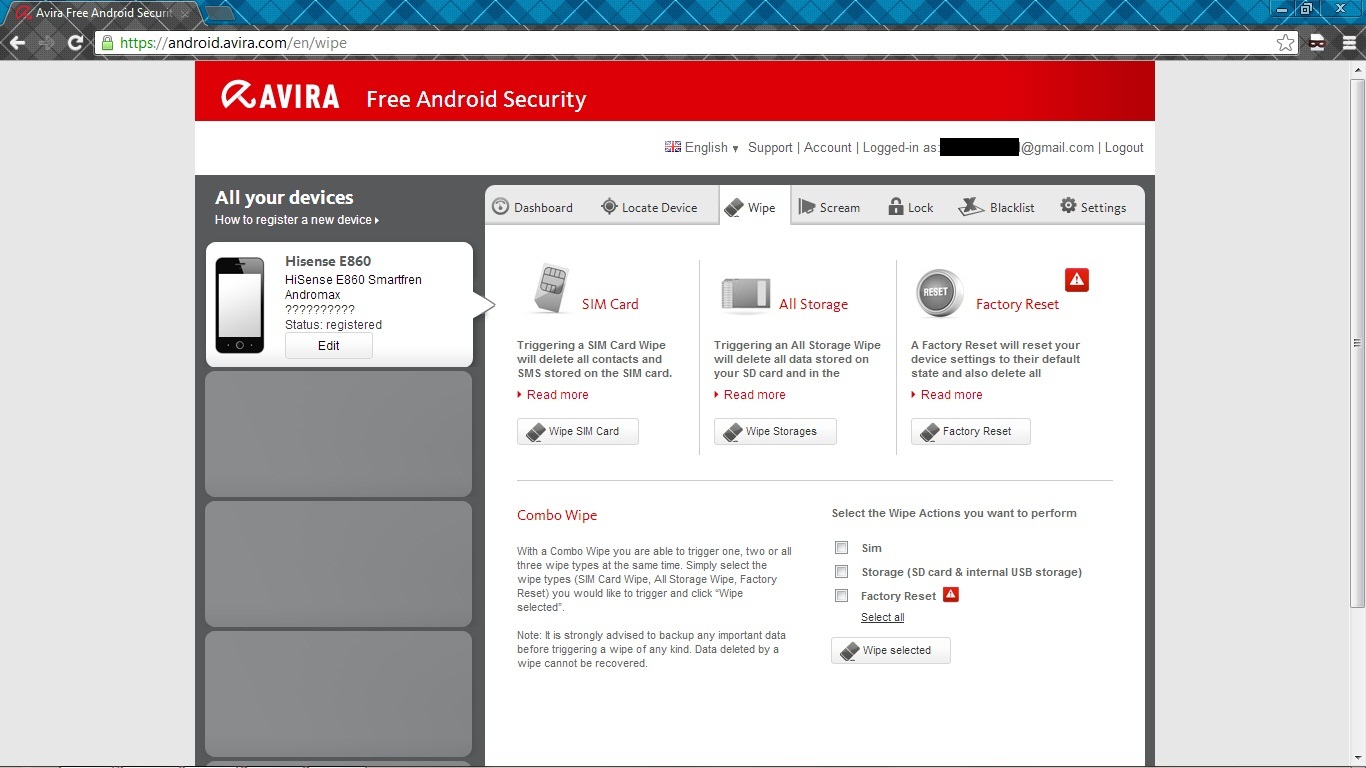
Task: Expand Read more under All Storage
Action: [750, 395]
